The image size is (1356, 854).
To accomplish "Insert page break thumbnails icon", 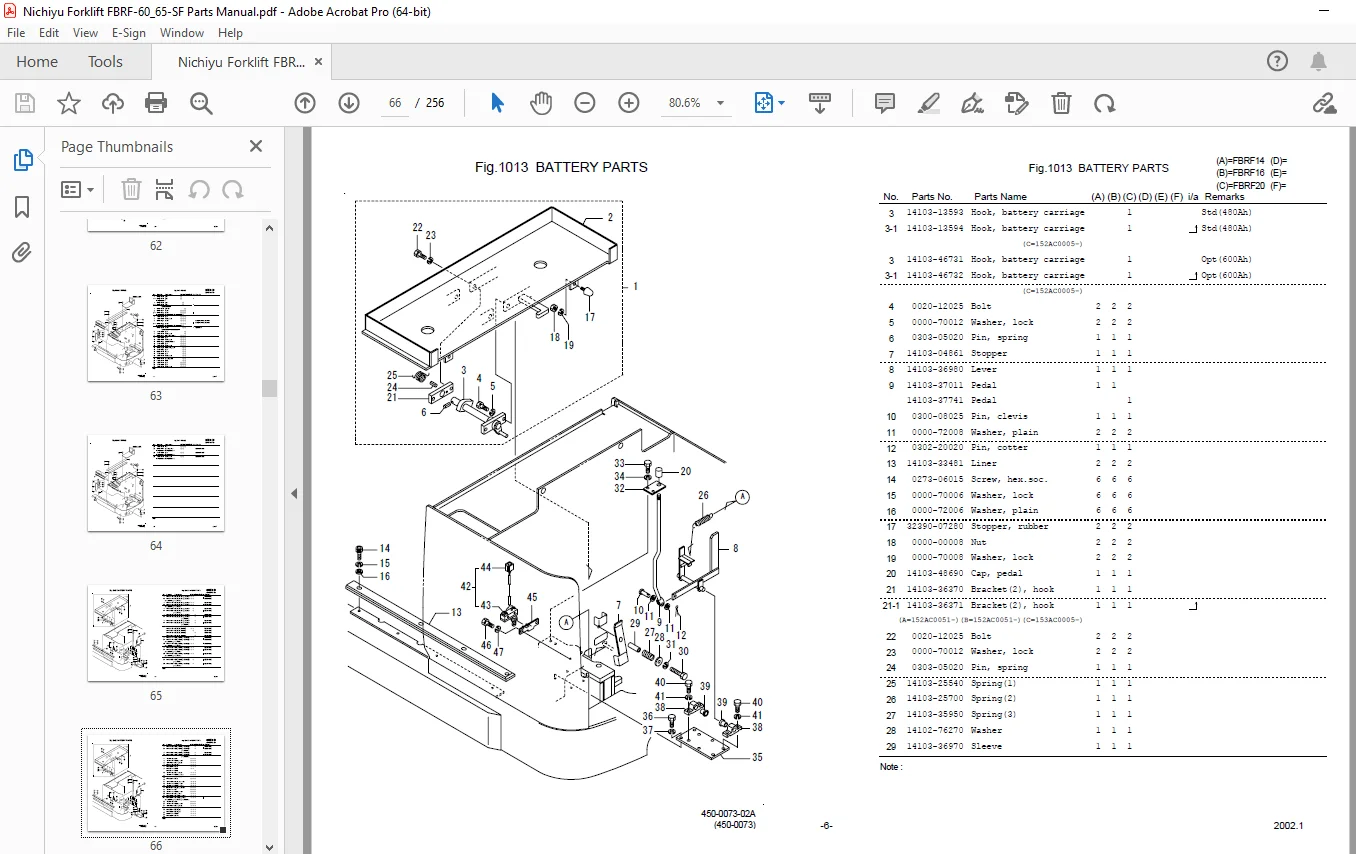I will (x=165, y=189).
